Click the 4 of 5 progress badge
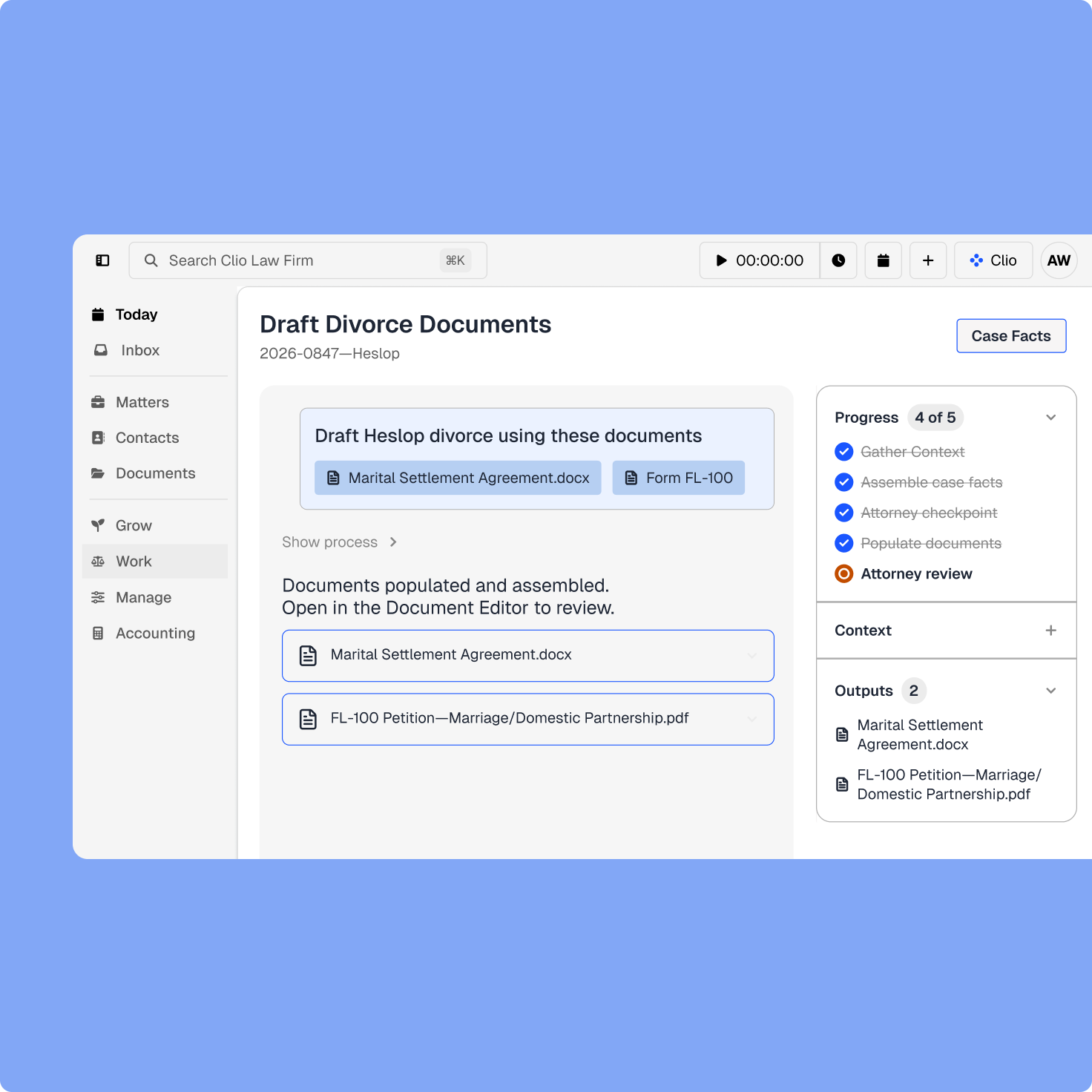The image size is (1092, 1092). (935, 418)
